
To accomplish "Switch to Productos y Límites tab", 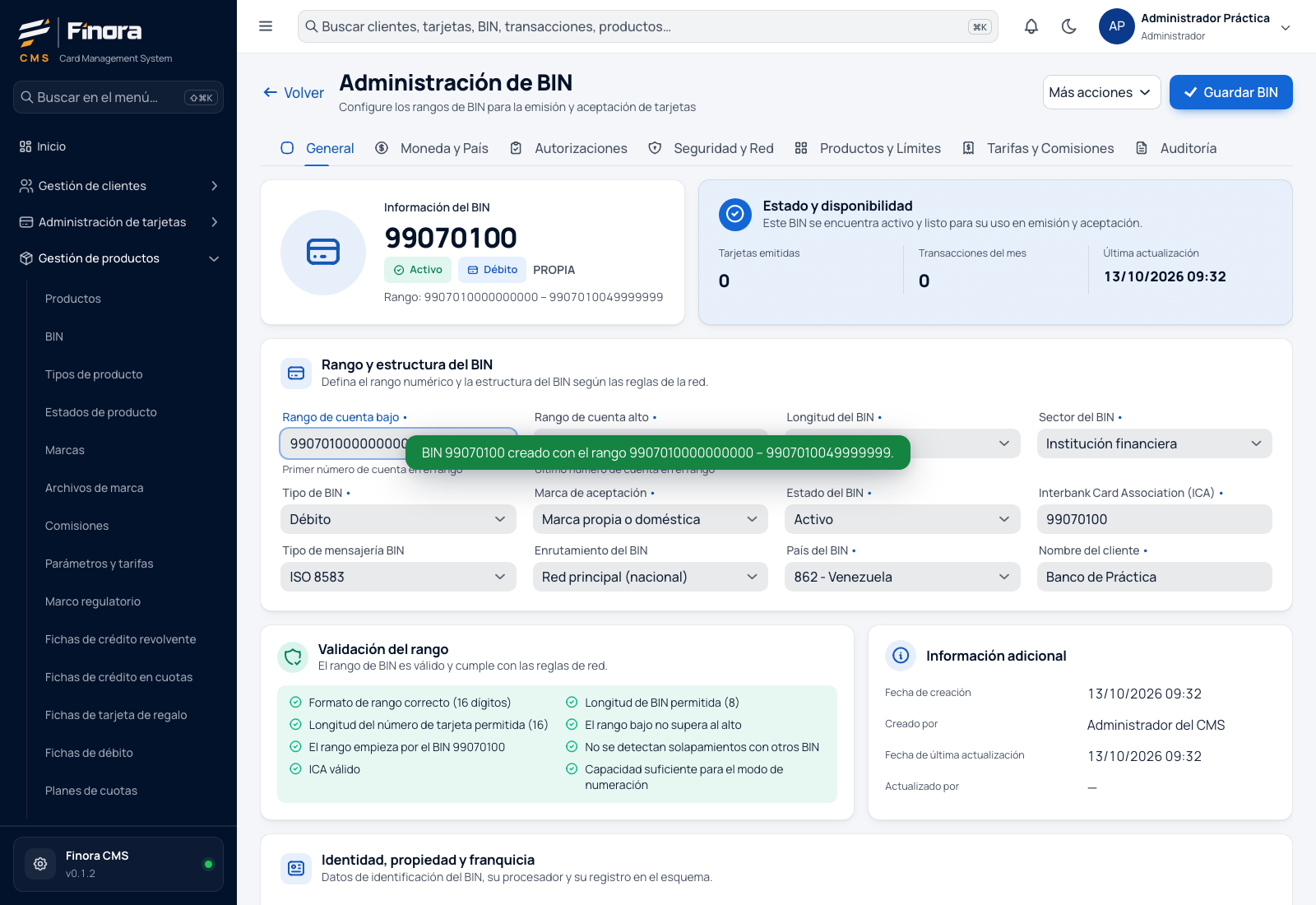I will point(868,148).
